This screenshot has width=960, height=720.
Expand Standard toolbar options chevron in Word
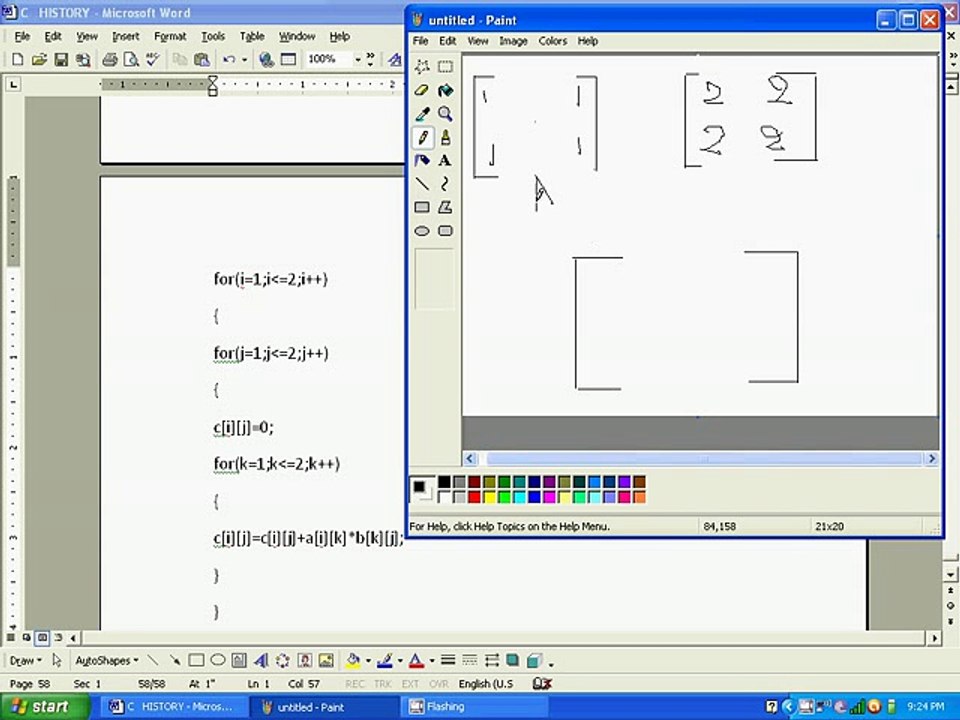370,59
